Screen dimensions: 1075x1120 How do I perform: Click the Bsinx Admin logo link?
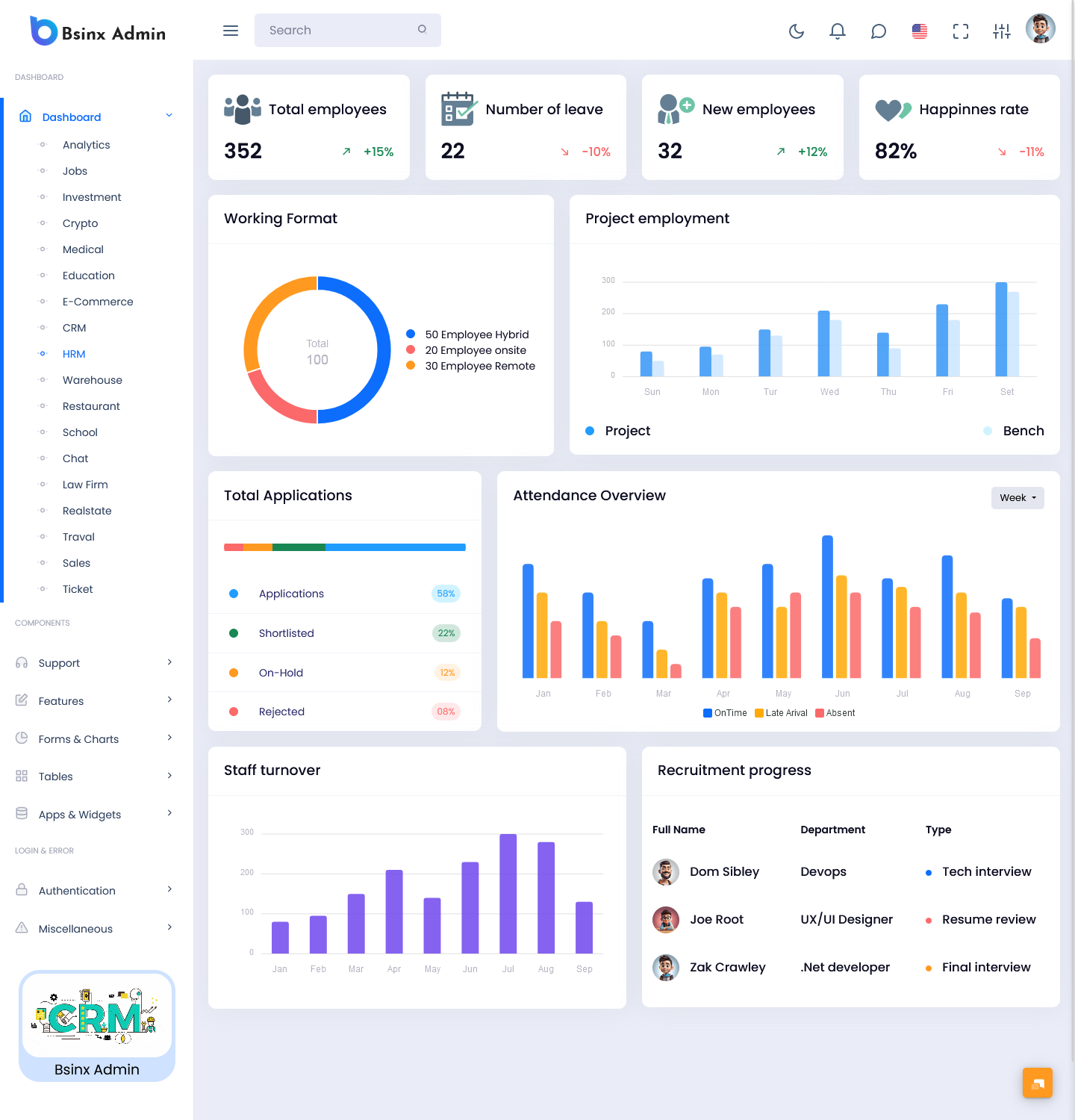(98, 31)
